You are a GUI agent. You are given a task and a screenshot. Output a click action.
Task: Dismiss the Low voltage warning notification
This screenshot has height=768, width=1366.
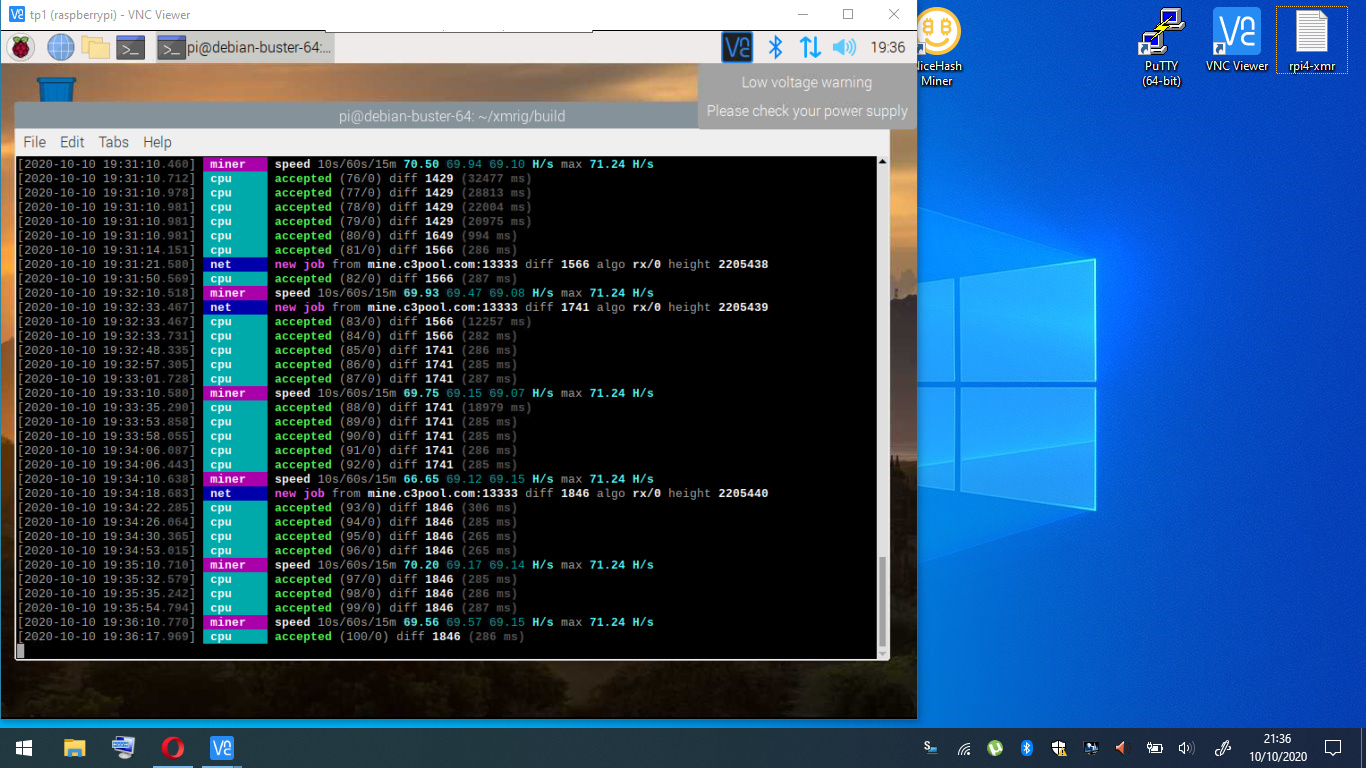tap(807, 96)
